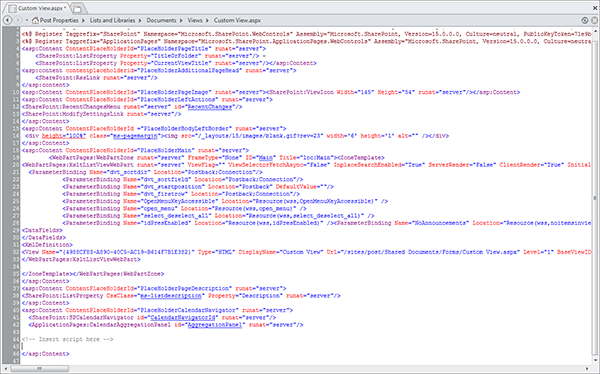Click line number 44 in the gutter
The width and height of the screenshot is (600, 374).
pos(15,339)
